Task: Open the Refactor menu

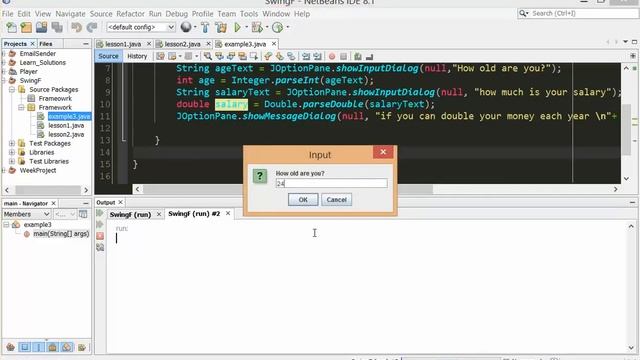Action: click(130, 14)
